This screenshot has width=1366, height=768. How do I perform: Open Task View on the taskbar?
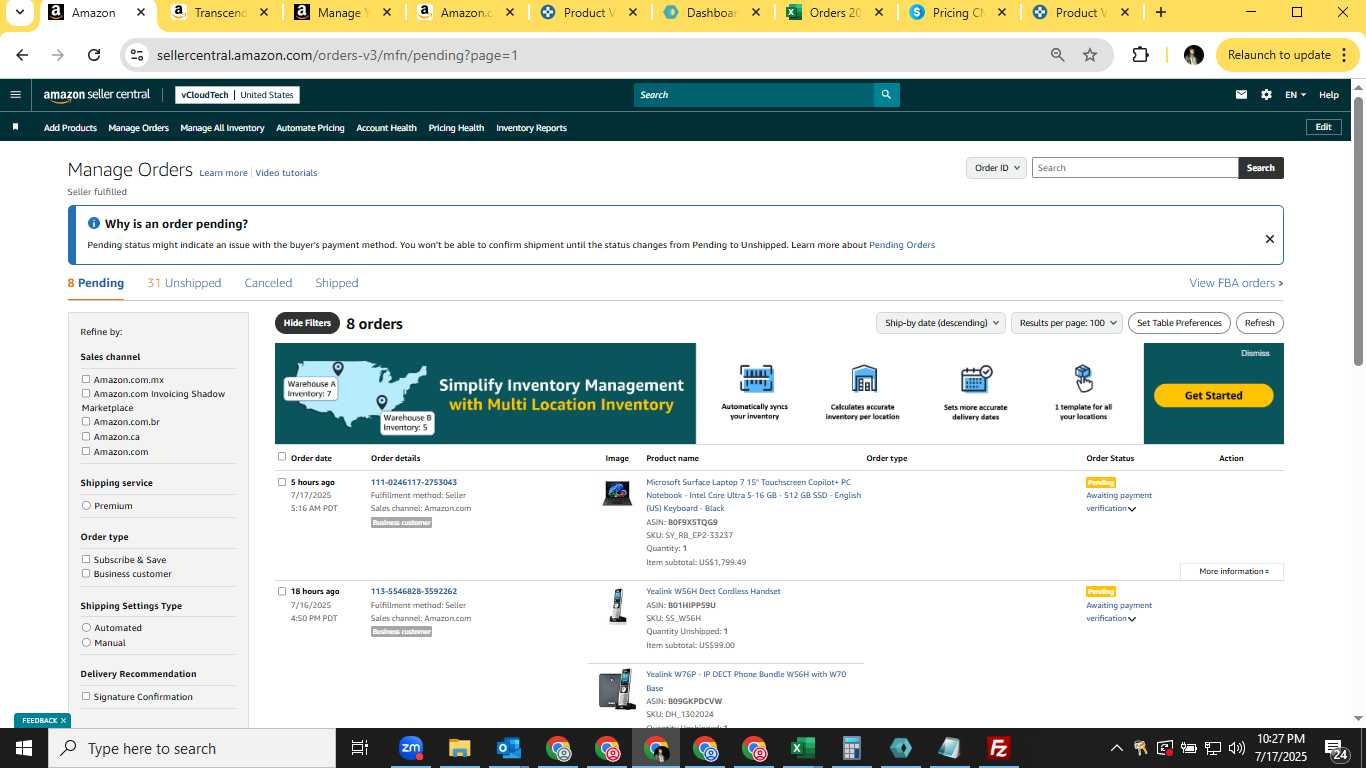click(x=360, y=748)
